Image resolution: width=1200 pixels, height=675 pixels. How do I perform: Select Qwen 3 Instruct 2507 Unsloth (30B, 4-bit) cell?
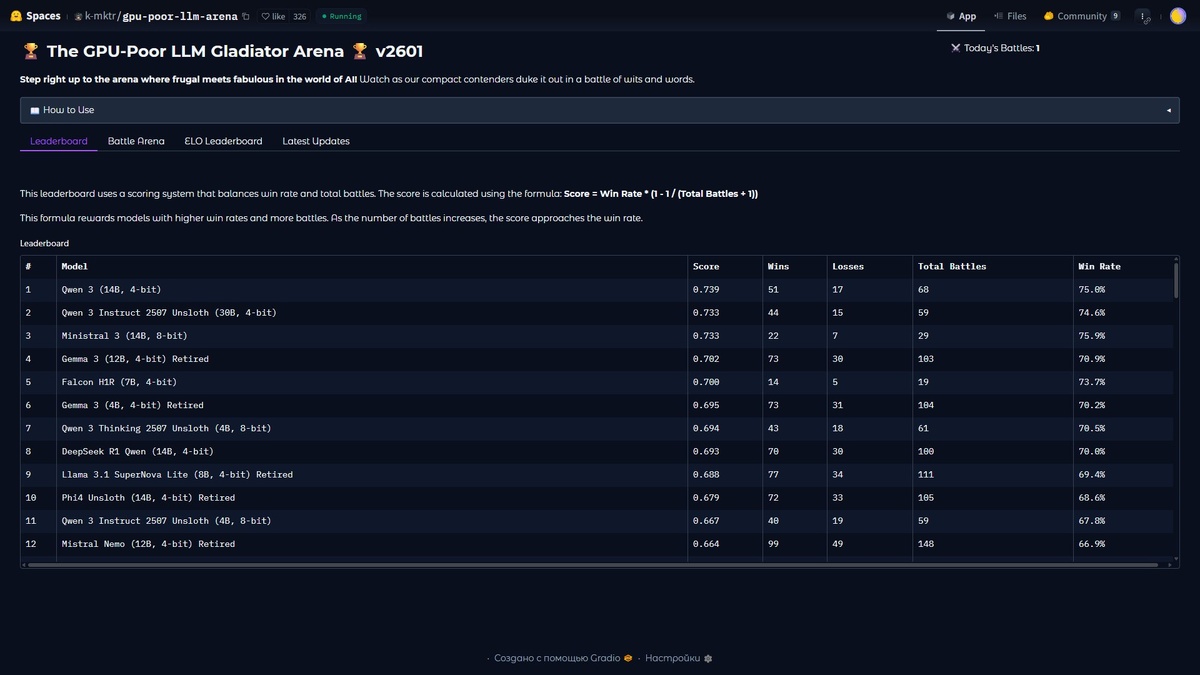(372, 312)
